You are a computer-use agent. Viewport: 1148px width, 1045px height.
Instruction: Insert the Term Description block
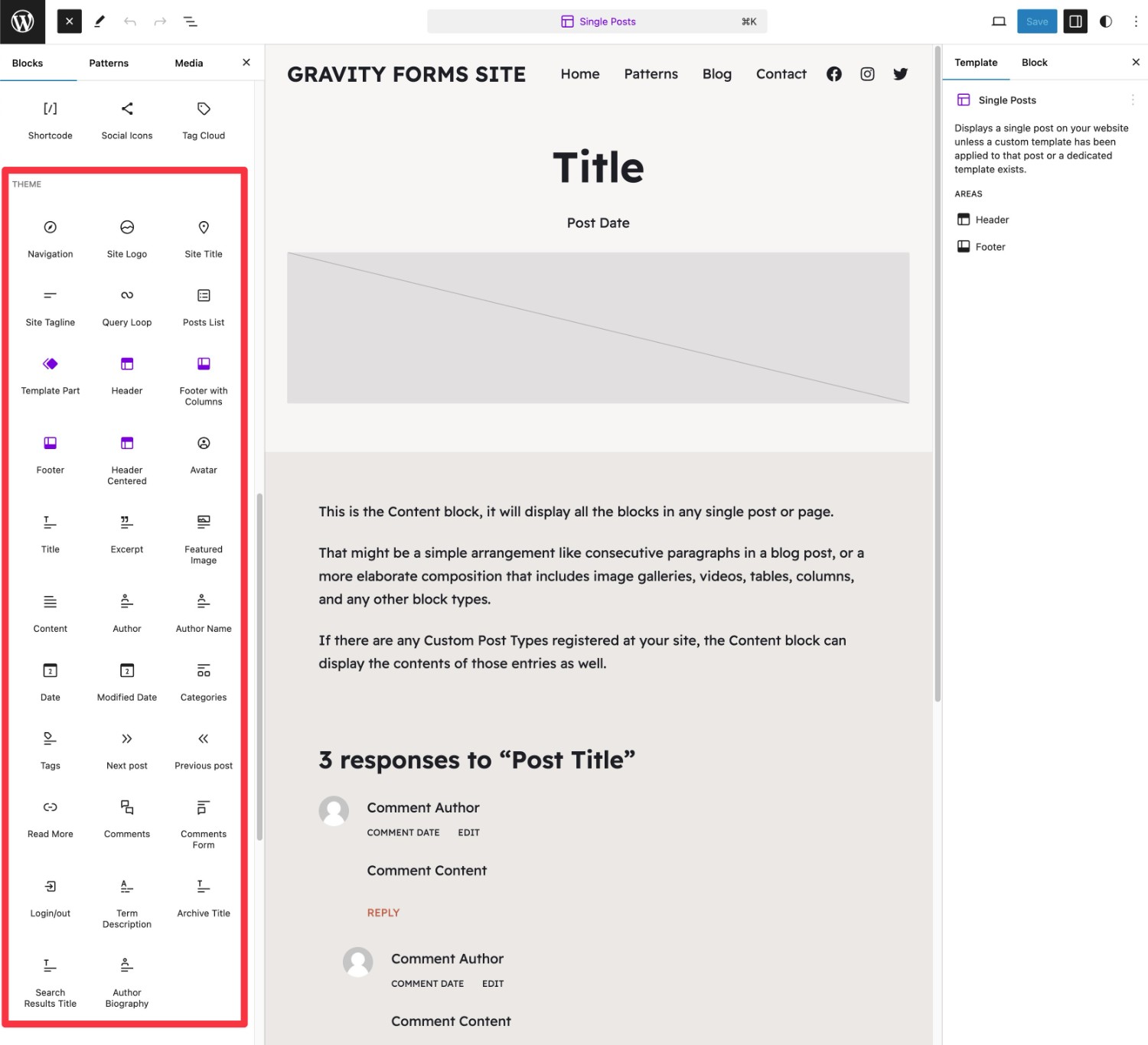[127, 903]
